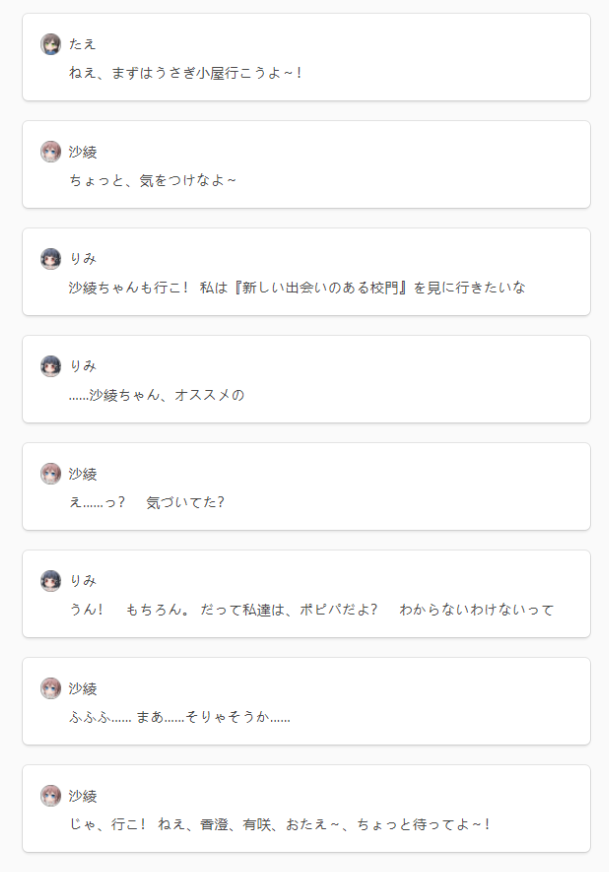This screenshot has height=872, width=609.
Task: Click the わからないわけないって message text
Action: (x=311, y=610)
